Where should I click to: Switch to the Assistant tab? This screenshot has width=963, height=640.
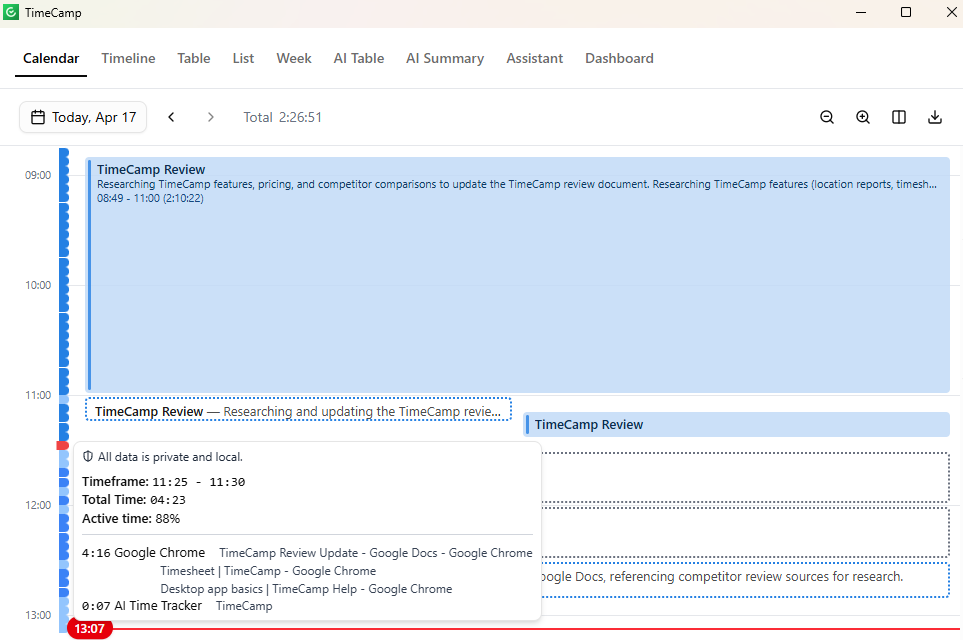[x=534, y=58]
